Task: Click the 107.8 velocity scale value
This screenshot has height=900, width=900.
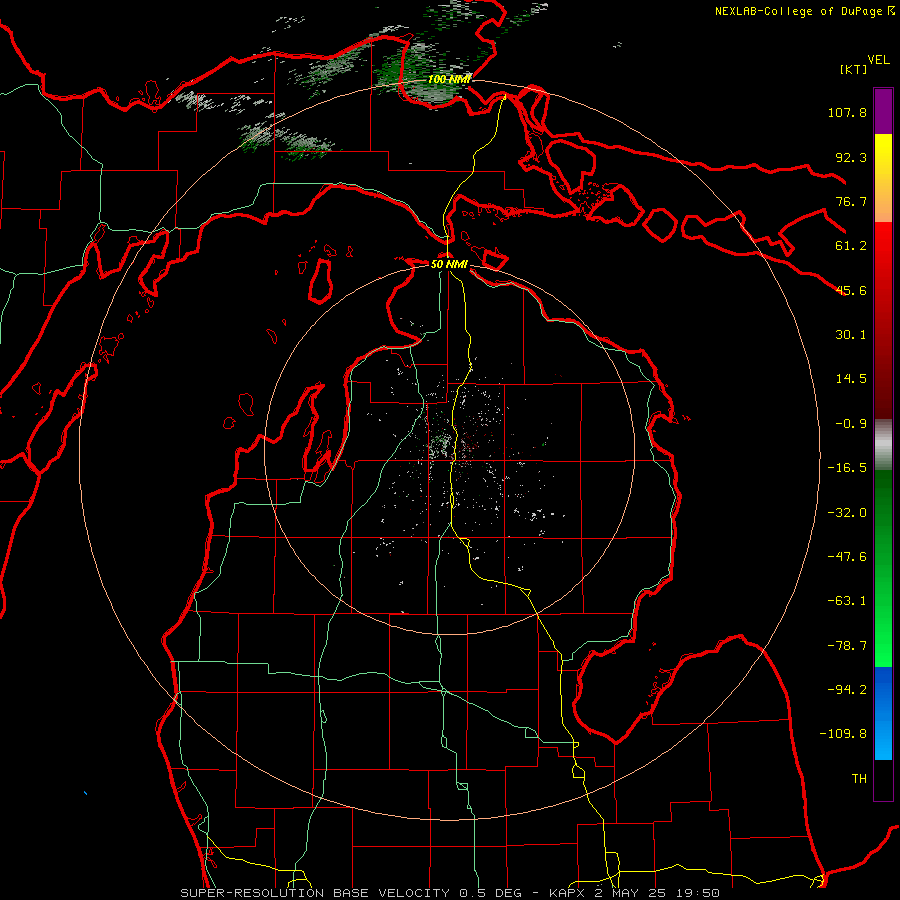Action: (x=847, y=112)
